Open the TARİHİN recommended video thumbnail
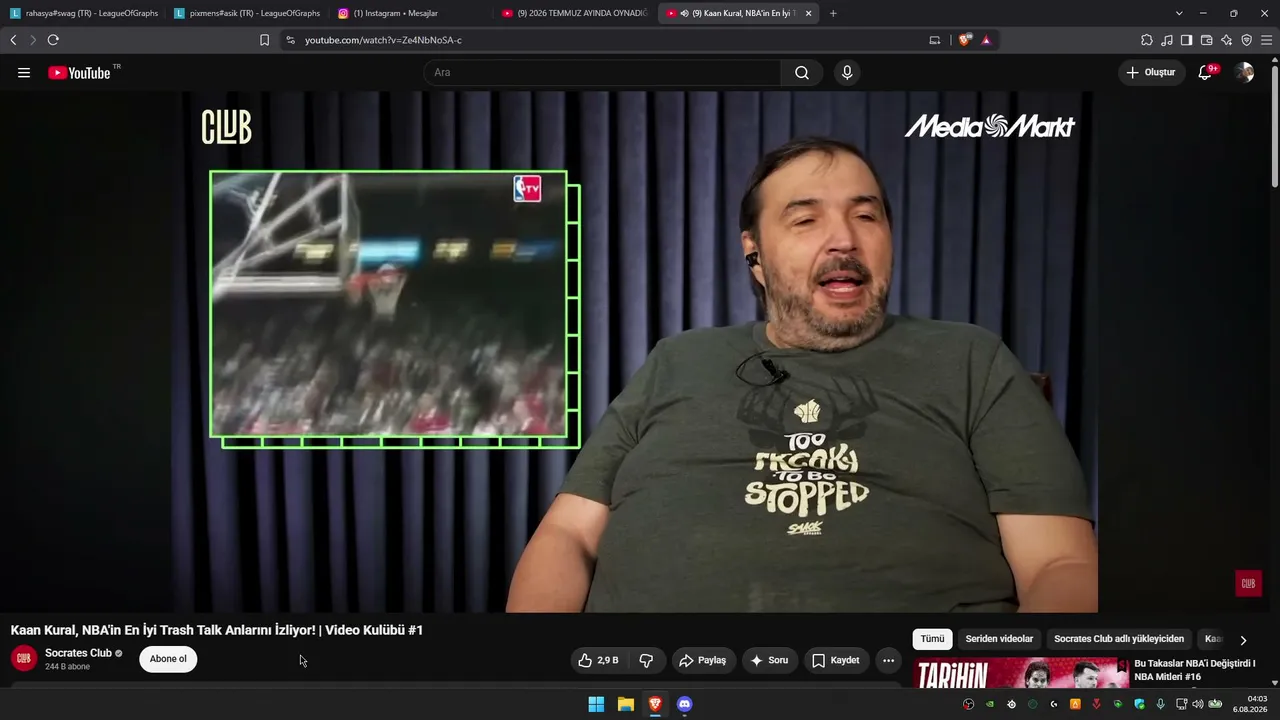The image size is (1280, 720). [1020, 674]
